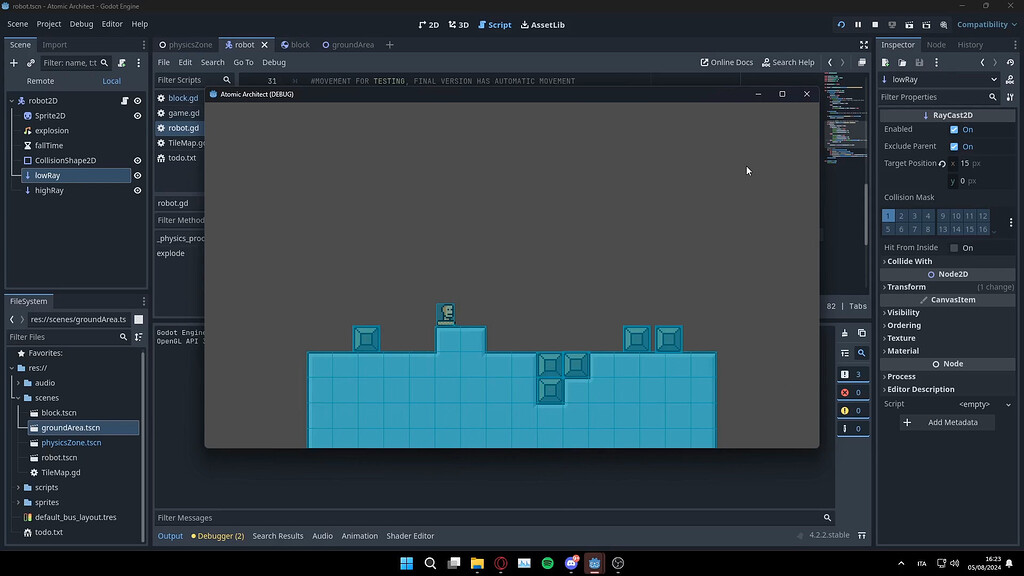The width and height of the screenshot is (1024, 576).
Task: Open the Search Help icon in script editor
Action: (788, 62)
